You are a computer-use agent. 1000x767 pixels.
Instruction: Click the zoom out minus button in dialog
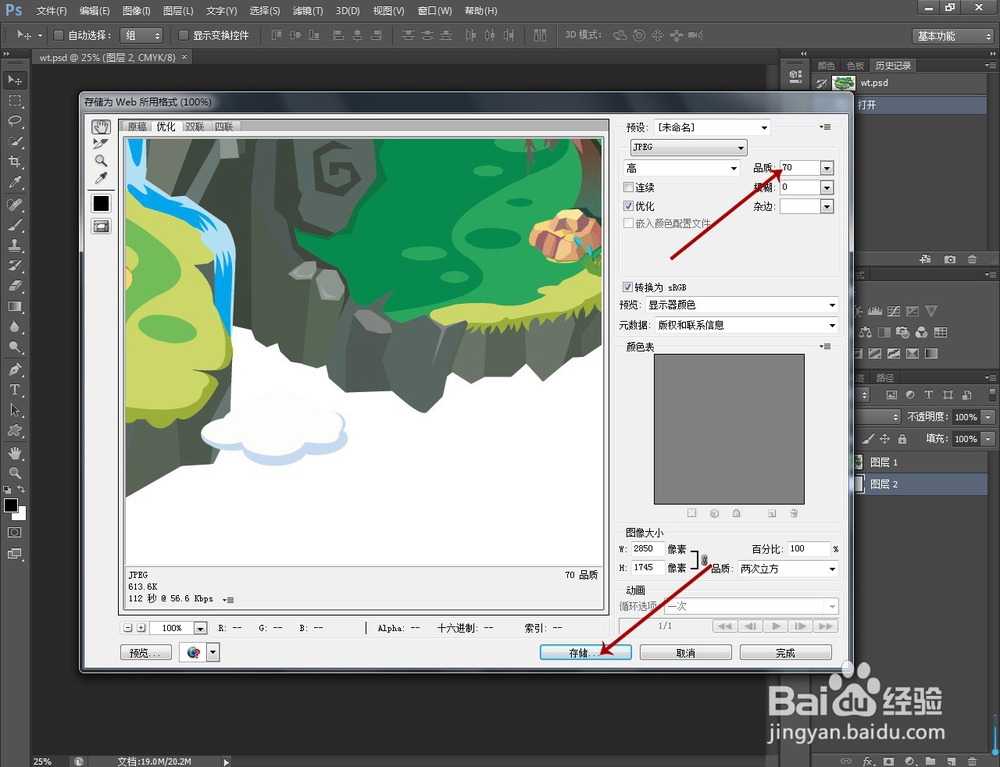tap(128, 628)
